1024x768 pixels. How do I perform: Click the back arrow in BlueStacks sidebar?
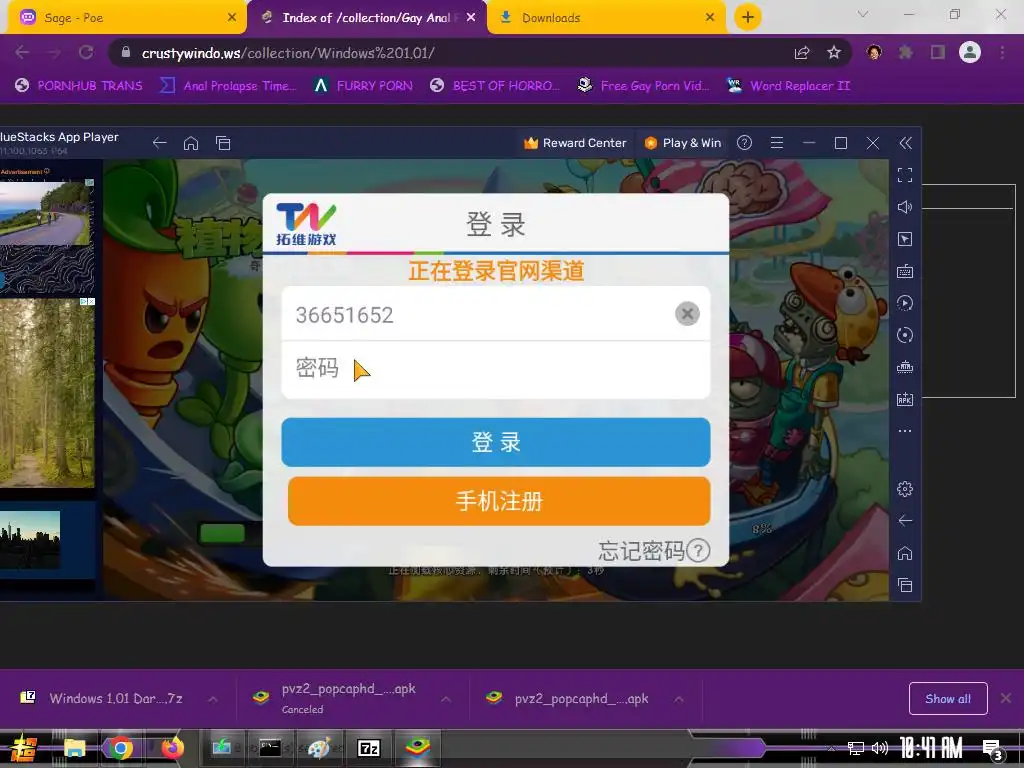[904, 520]
